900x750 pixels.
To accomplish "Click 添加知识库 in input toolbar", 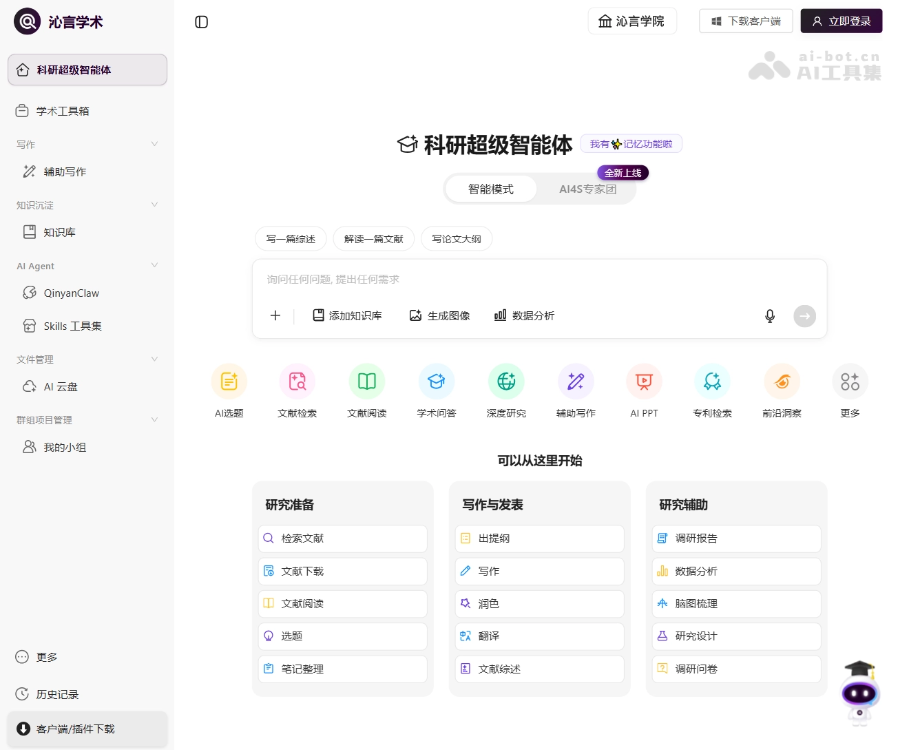I will [347, 316].
